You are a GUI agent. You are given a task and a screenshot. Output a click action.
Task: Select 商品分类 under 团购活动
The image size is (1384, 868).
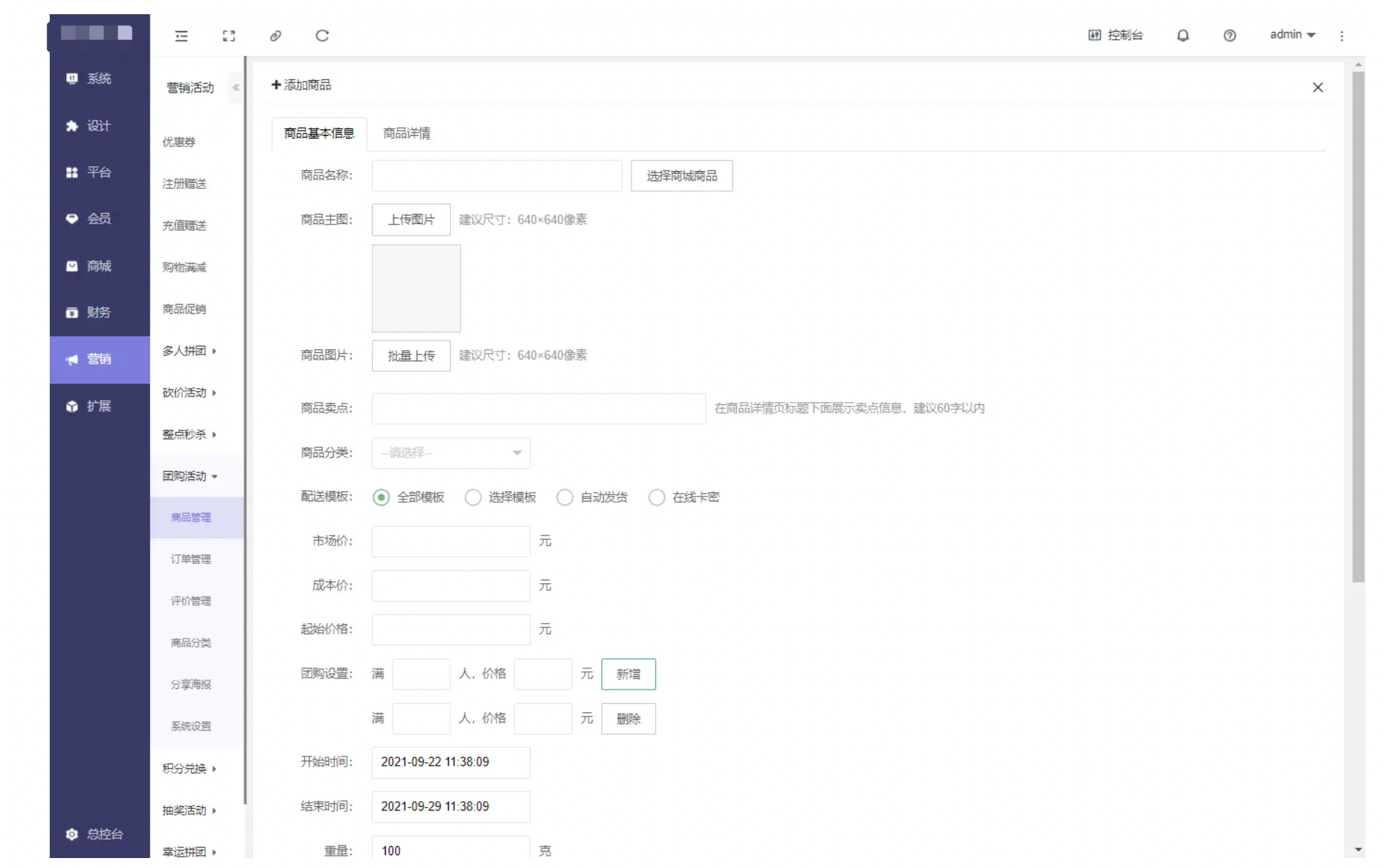coord(190,643)
